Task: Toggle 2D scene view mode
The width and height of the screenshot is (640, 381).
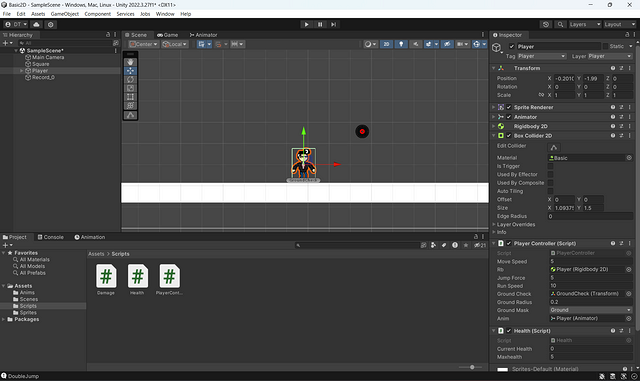Action: (386, 44)
